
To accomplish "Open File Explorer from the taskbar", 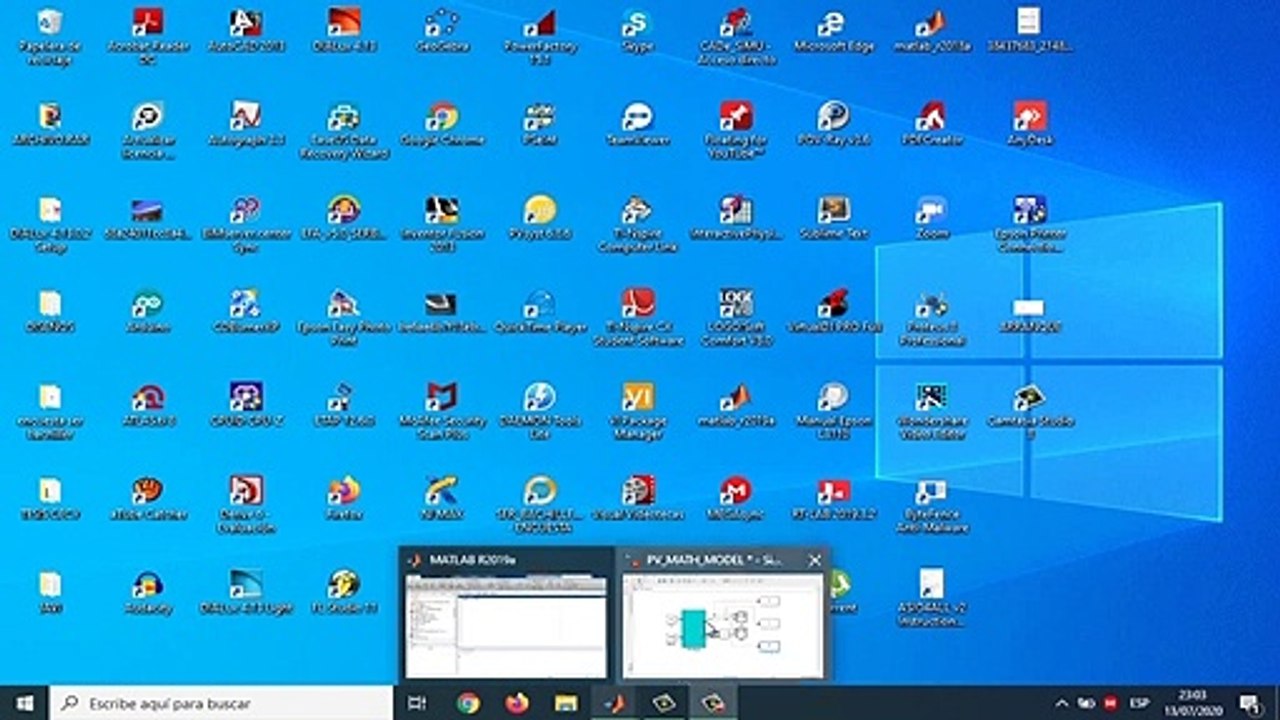I will coord(566,703).
